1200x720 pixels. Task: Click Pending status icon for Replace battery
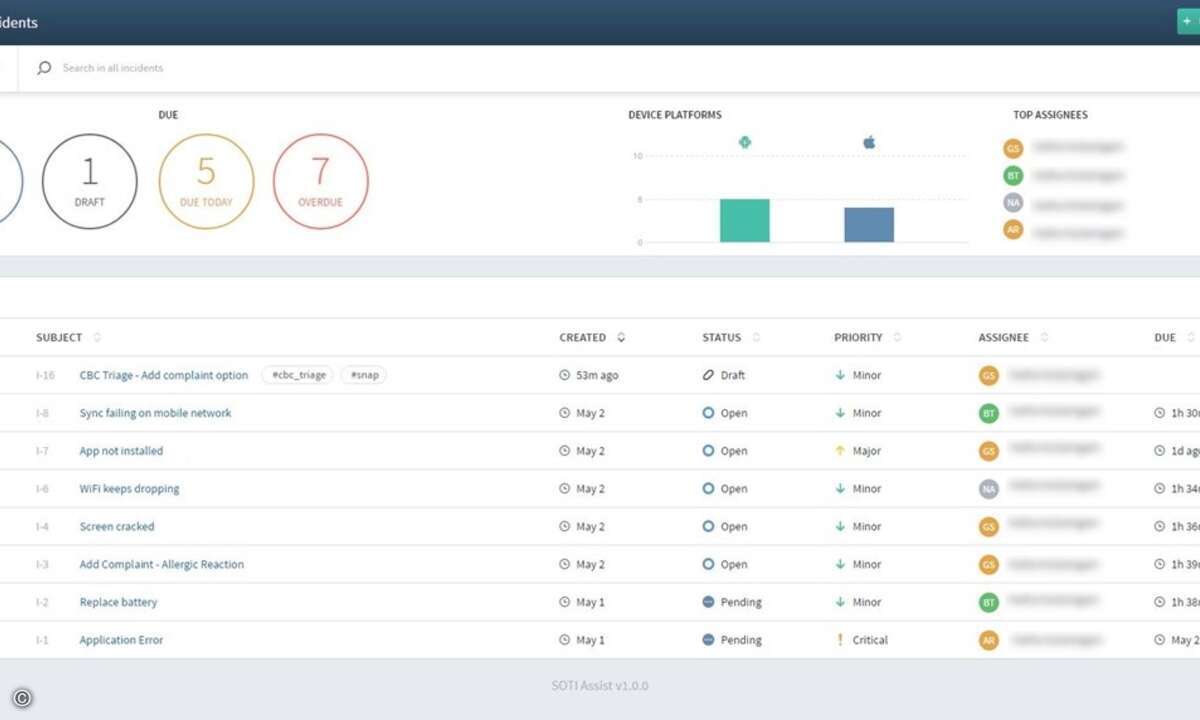click(709, 602)
